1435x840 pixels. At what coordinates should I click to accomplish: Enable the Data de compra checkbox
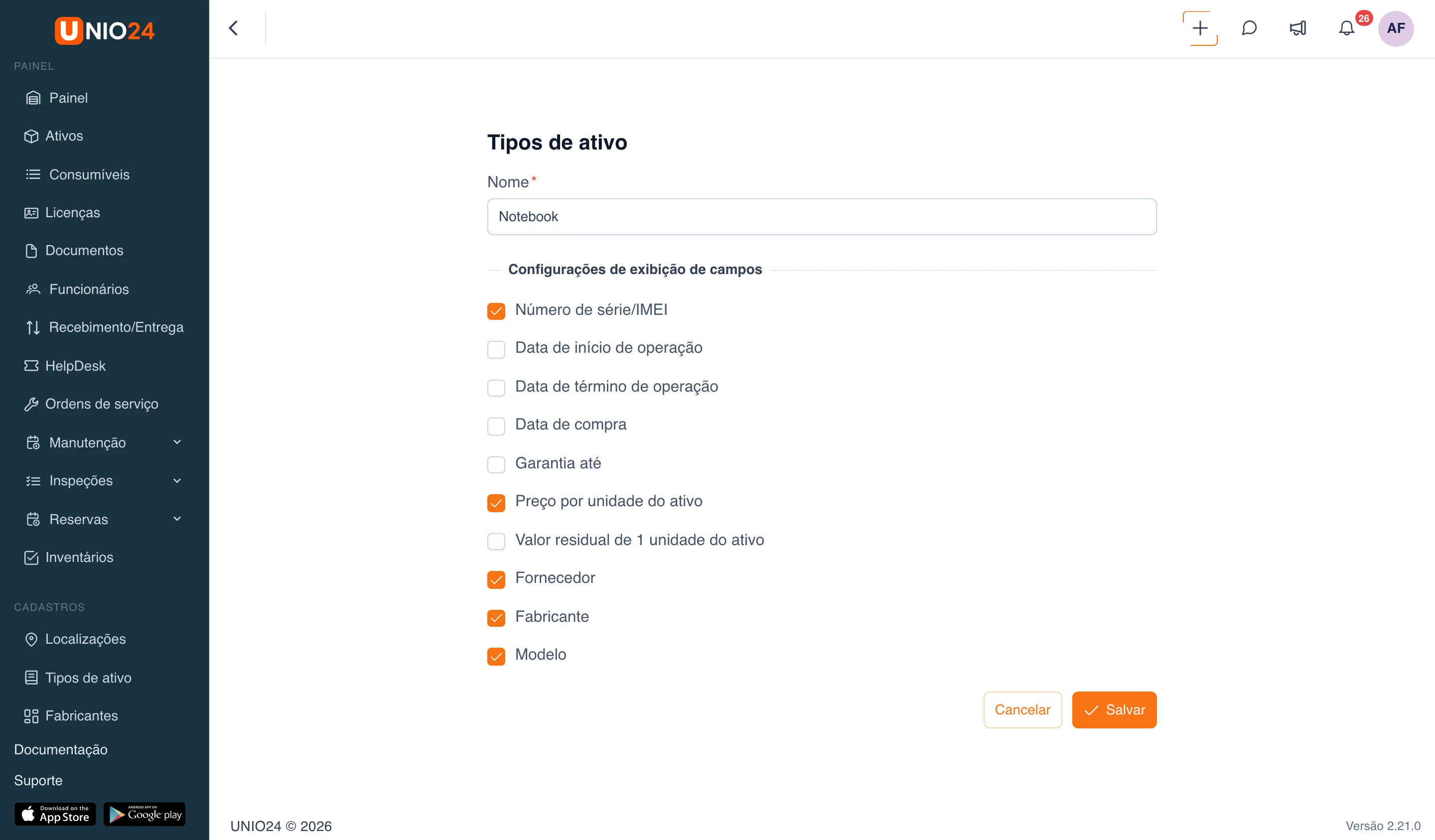496,426
